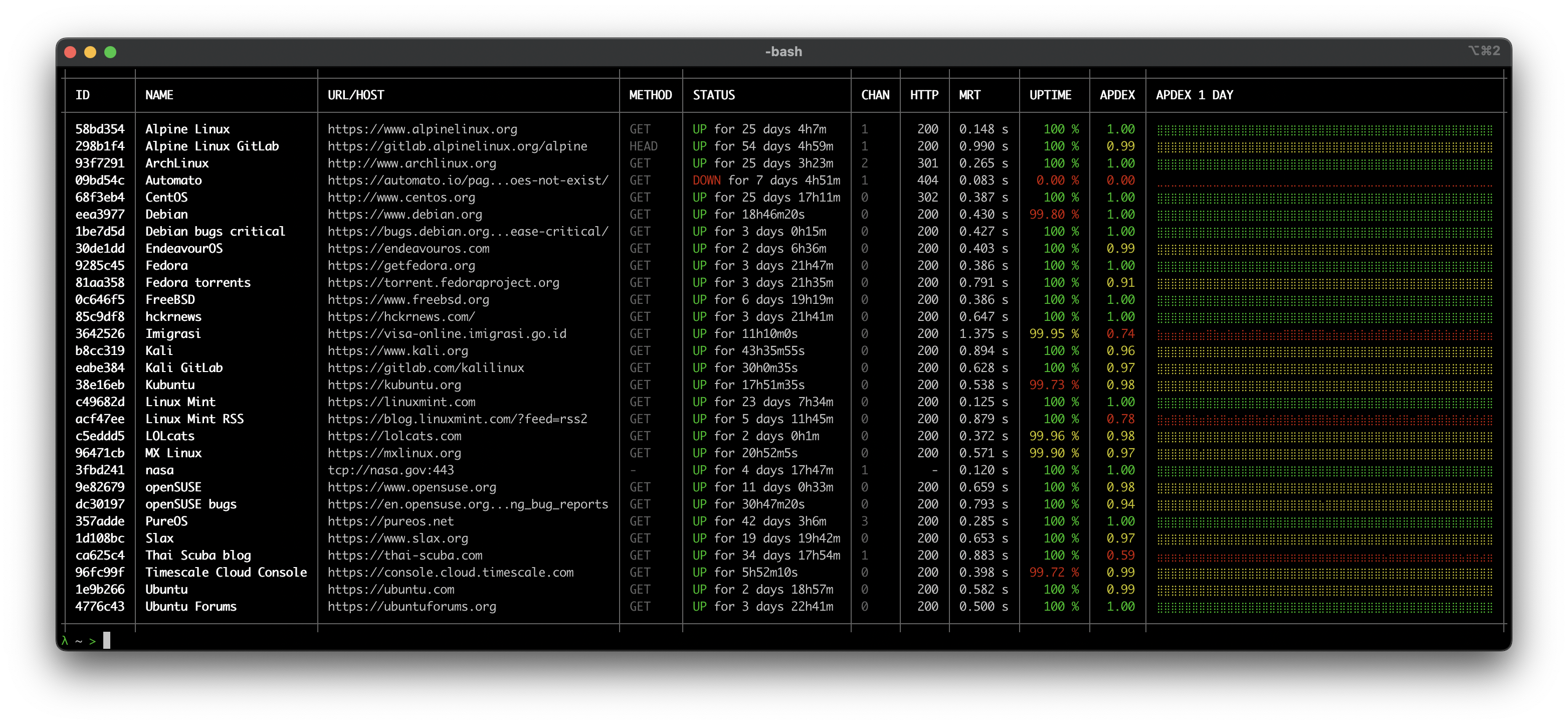The width and height of the screenshot is (1568, 725).
Task: Click the green zoom window button
Action: 110,52
